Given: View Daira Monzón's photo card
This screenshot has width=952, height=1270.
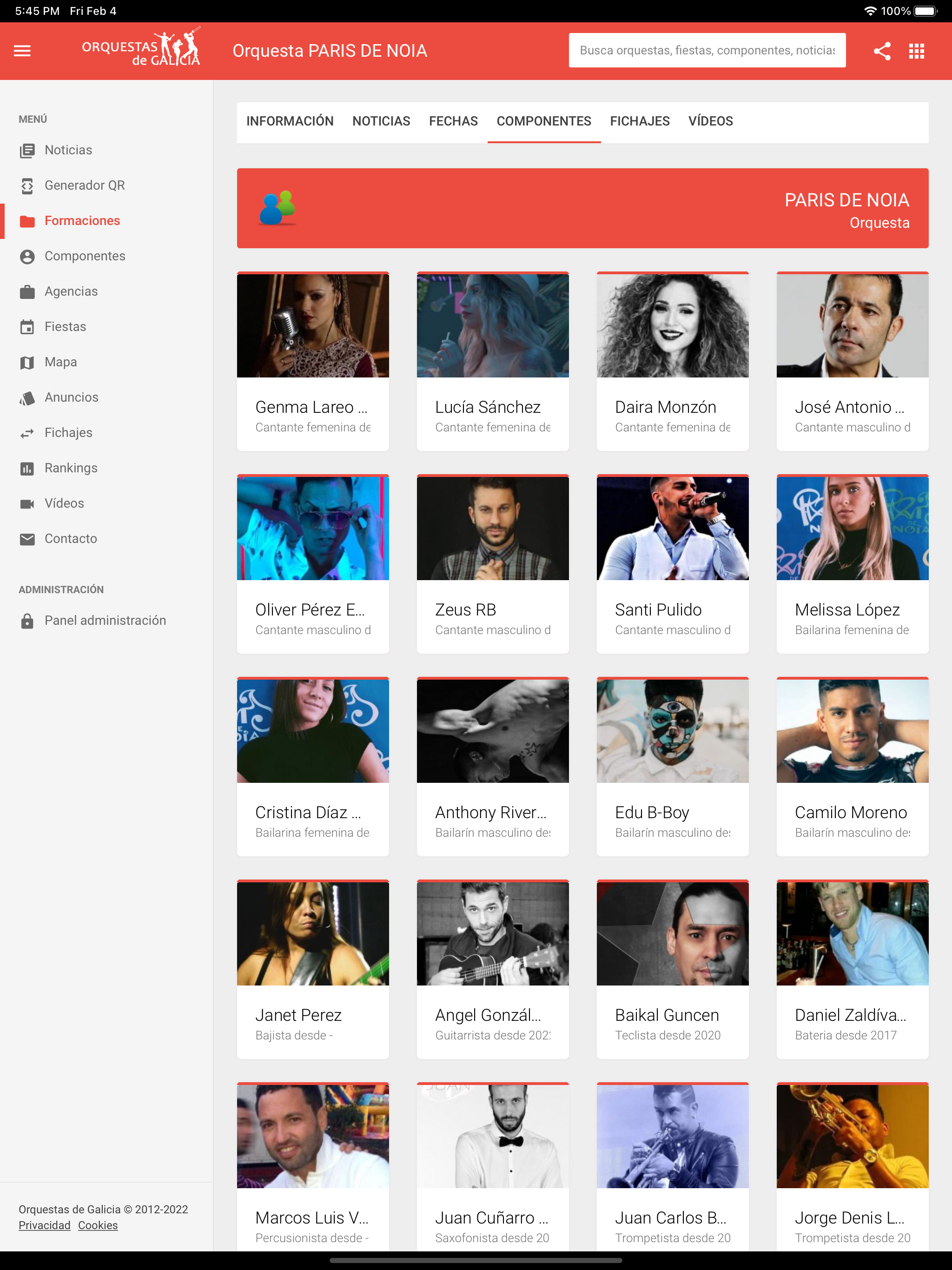Looking at the screenshot, I should [x=672, y=325].
